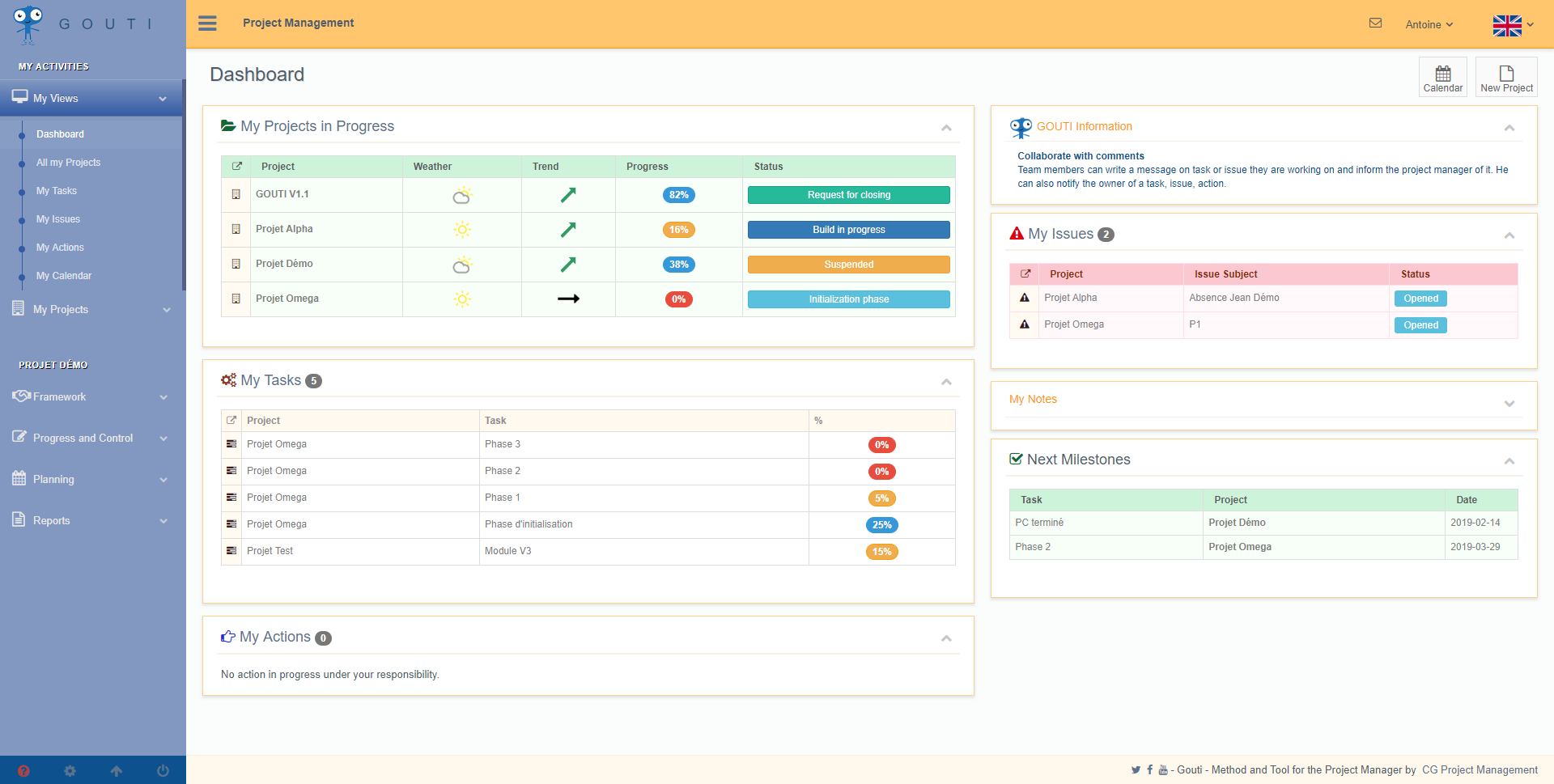Open My Issues in sidebar

58,219
